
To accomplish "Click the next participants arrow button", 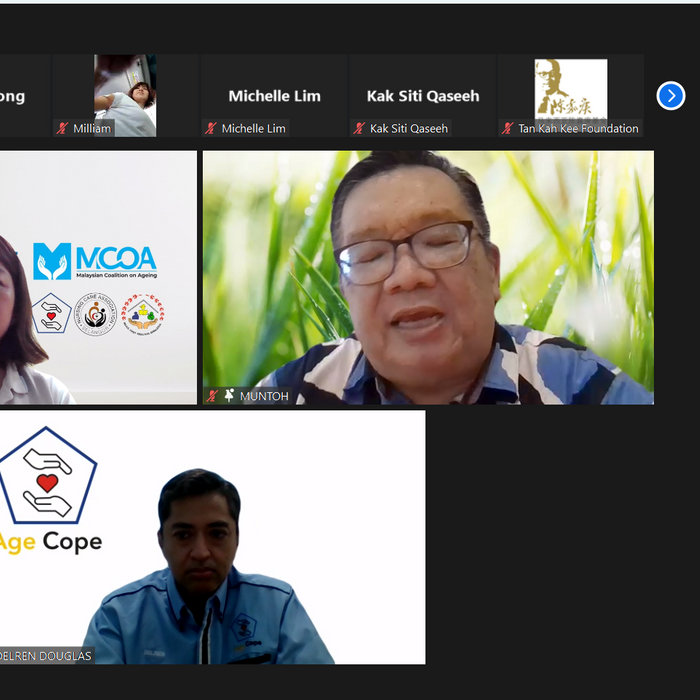I will coord(670,95).
